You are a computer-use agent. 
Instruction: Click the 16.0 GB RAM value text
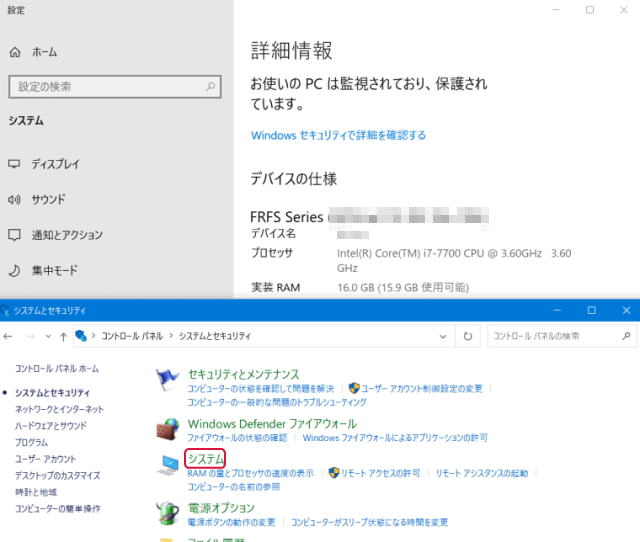[403, 288]
